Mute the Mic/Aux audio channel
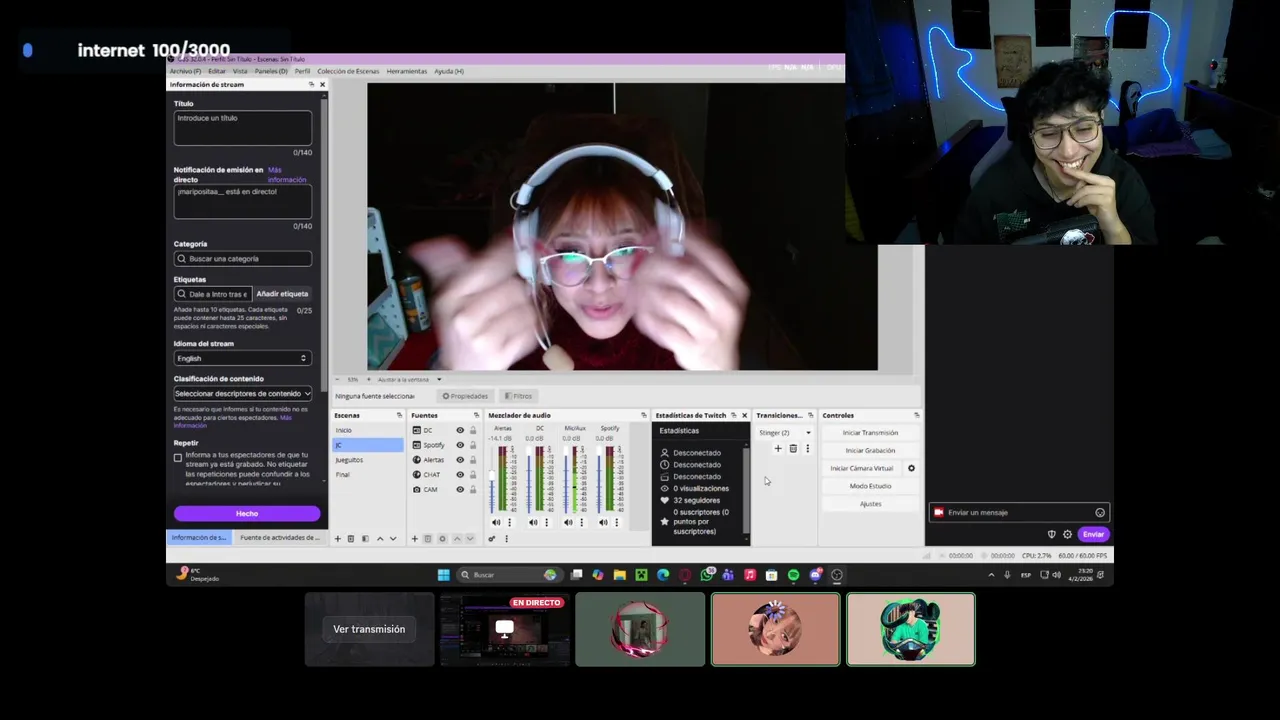The height and width of the screenshot is (720, 1280). coord(568,522)
